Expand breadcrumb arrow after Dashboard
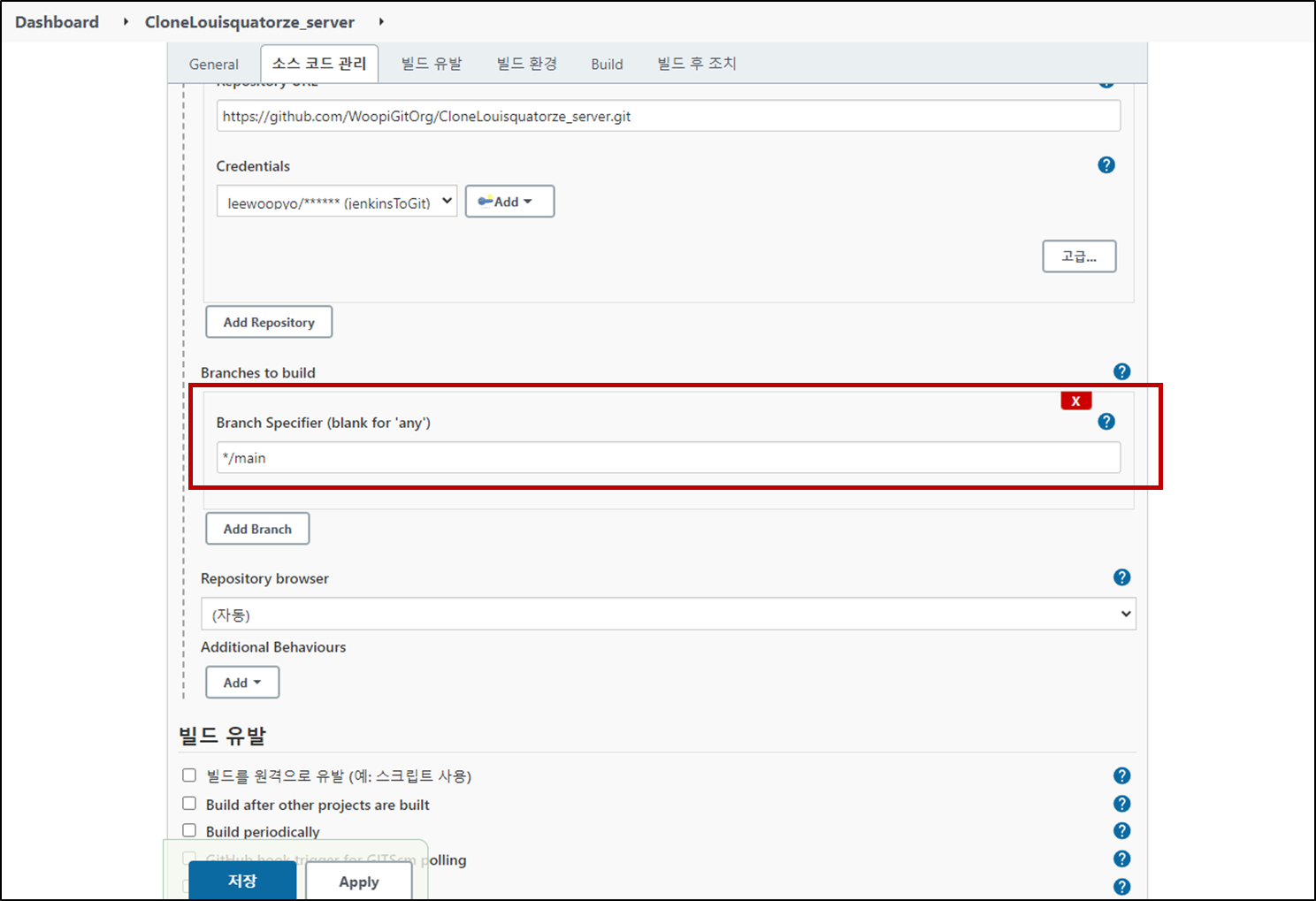 [125, 22]
